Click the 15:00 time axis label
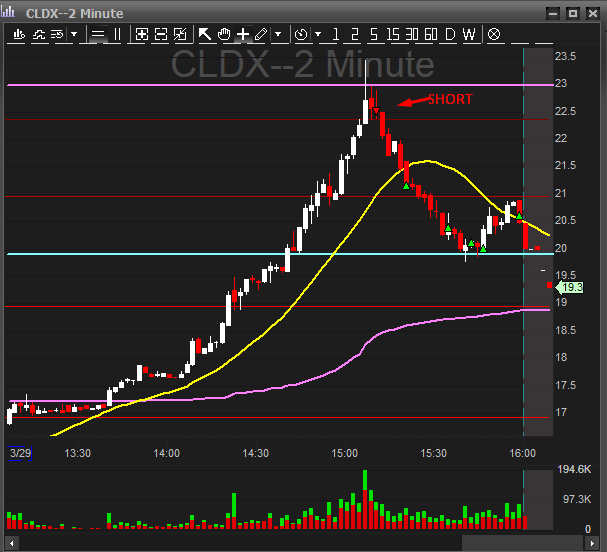 [x=345, y=453]
